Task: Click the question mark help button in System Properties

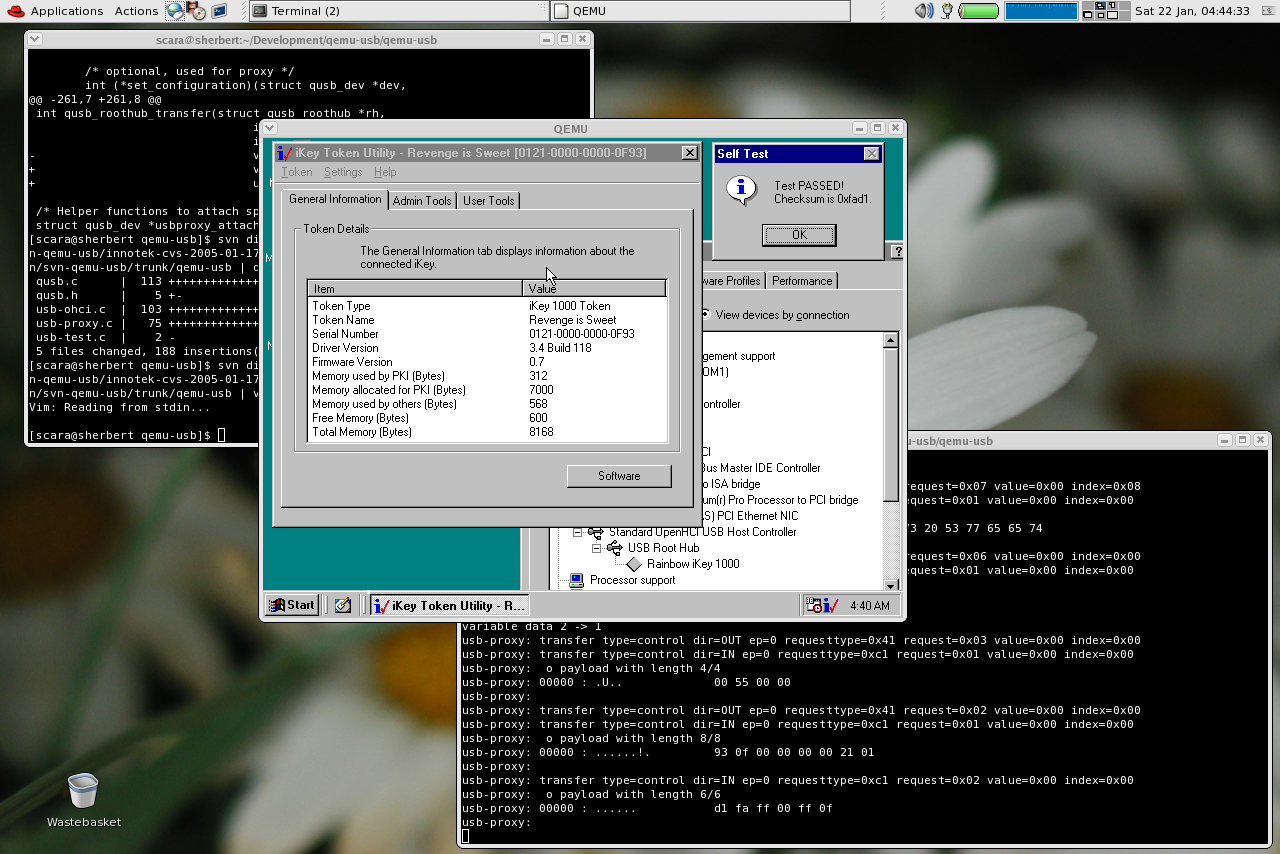Action: [897, 252]
